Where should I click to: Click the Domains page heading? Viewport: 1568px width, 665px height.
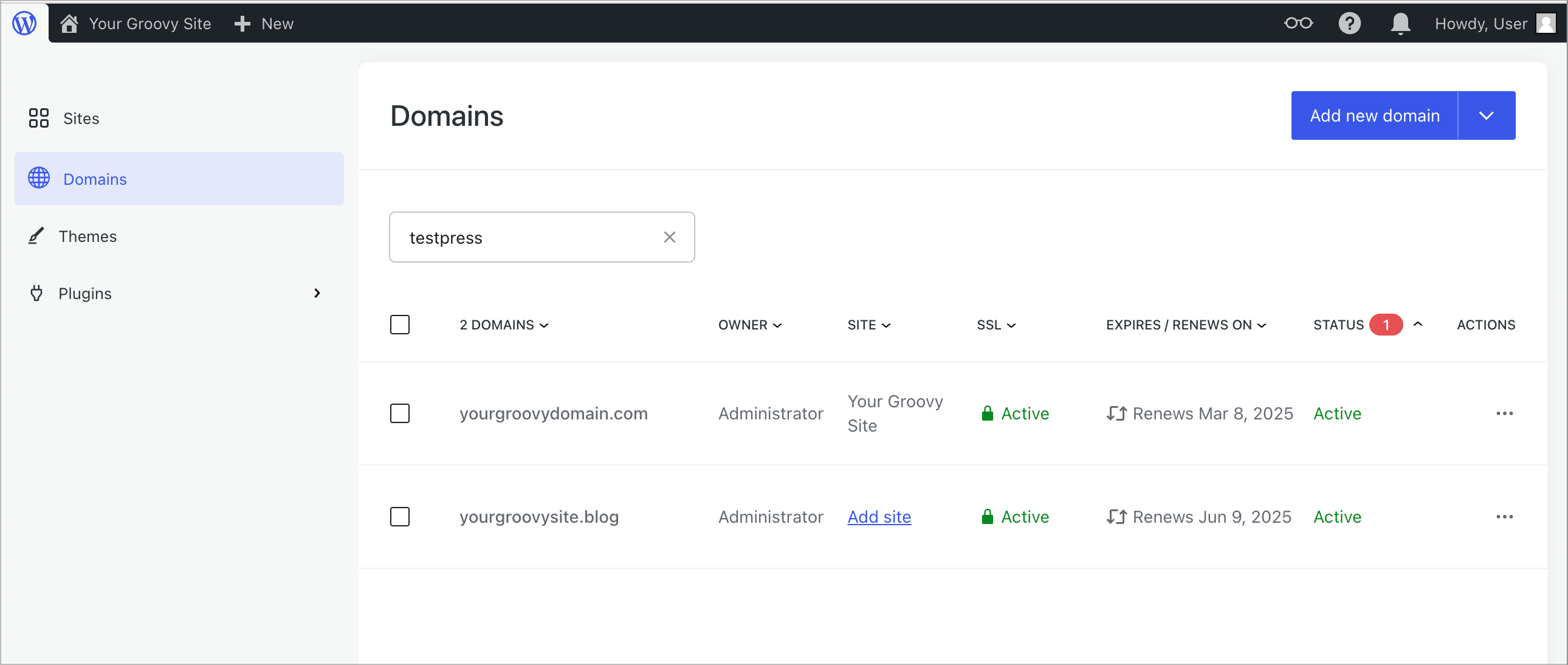447,115
